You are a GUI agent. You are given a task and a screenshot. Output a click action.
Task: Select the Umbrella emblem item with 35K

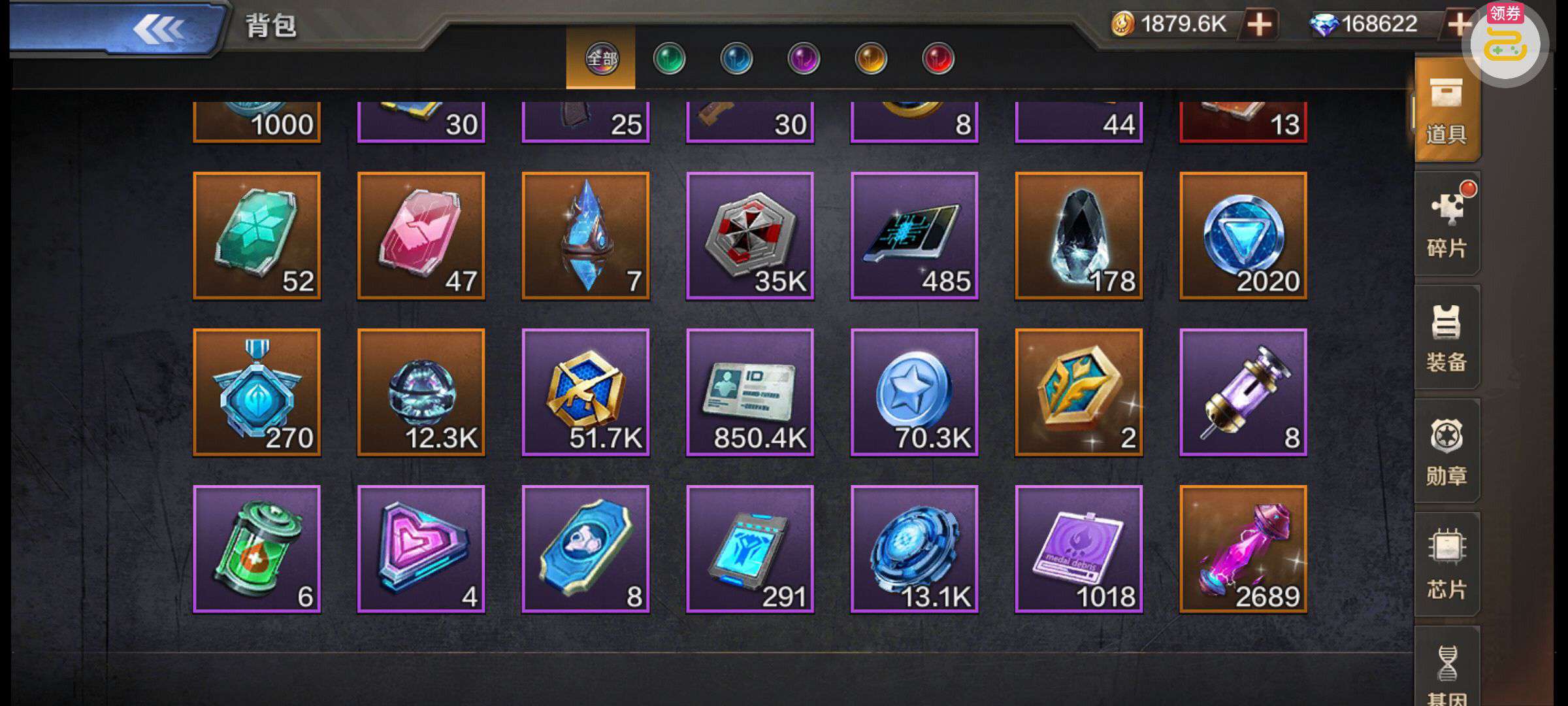pyautogui.click(x=750, y=235)
